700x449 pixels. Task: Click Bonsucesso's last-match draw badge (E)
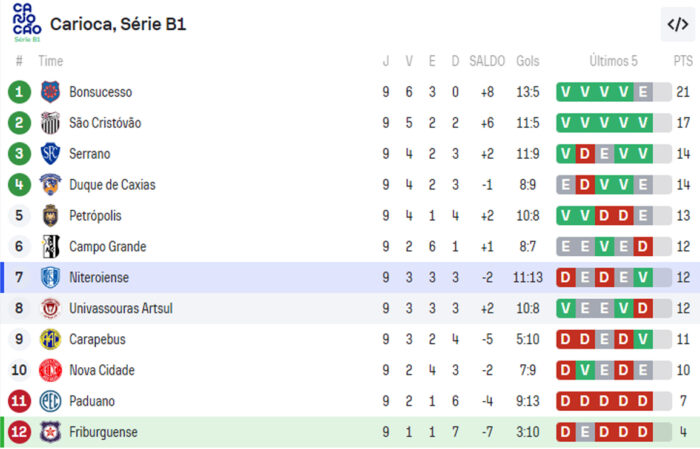pos(642,92)
